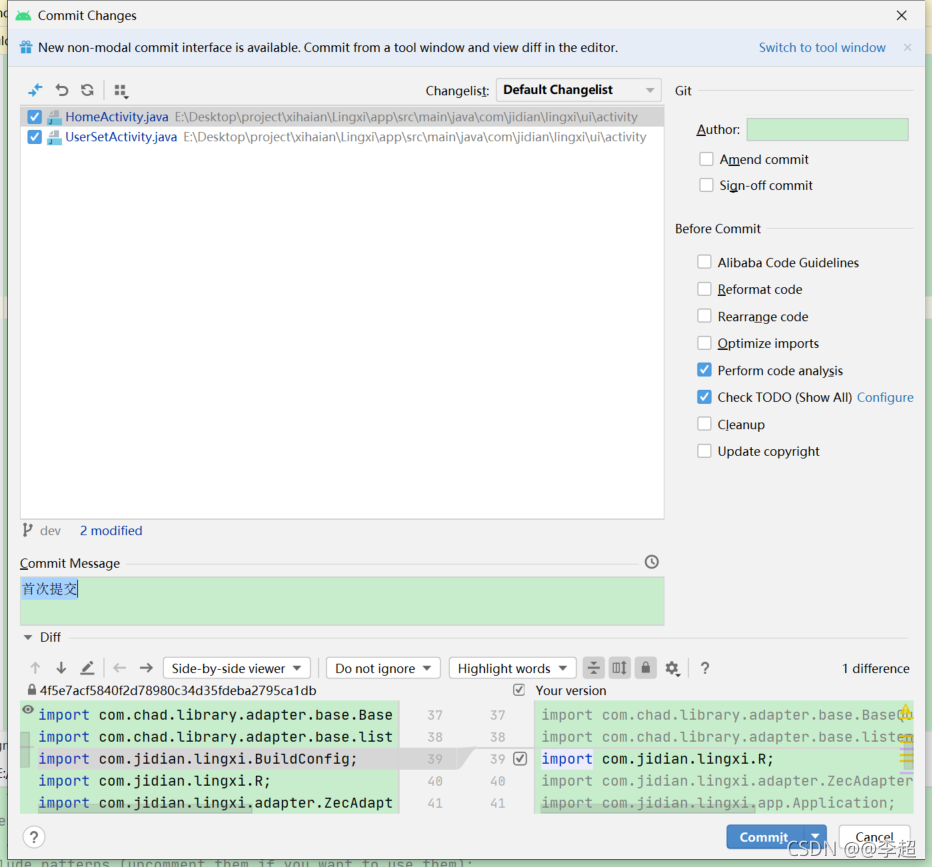Toggle Your version include checkbox

519,690
